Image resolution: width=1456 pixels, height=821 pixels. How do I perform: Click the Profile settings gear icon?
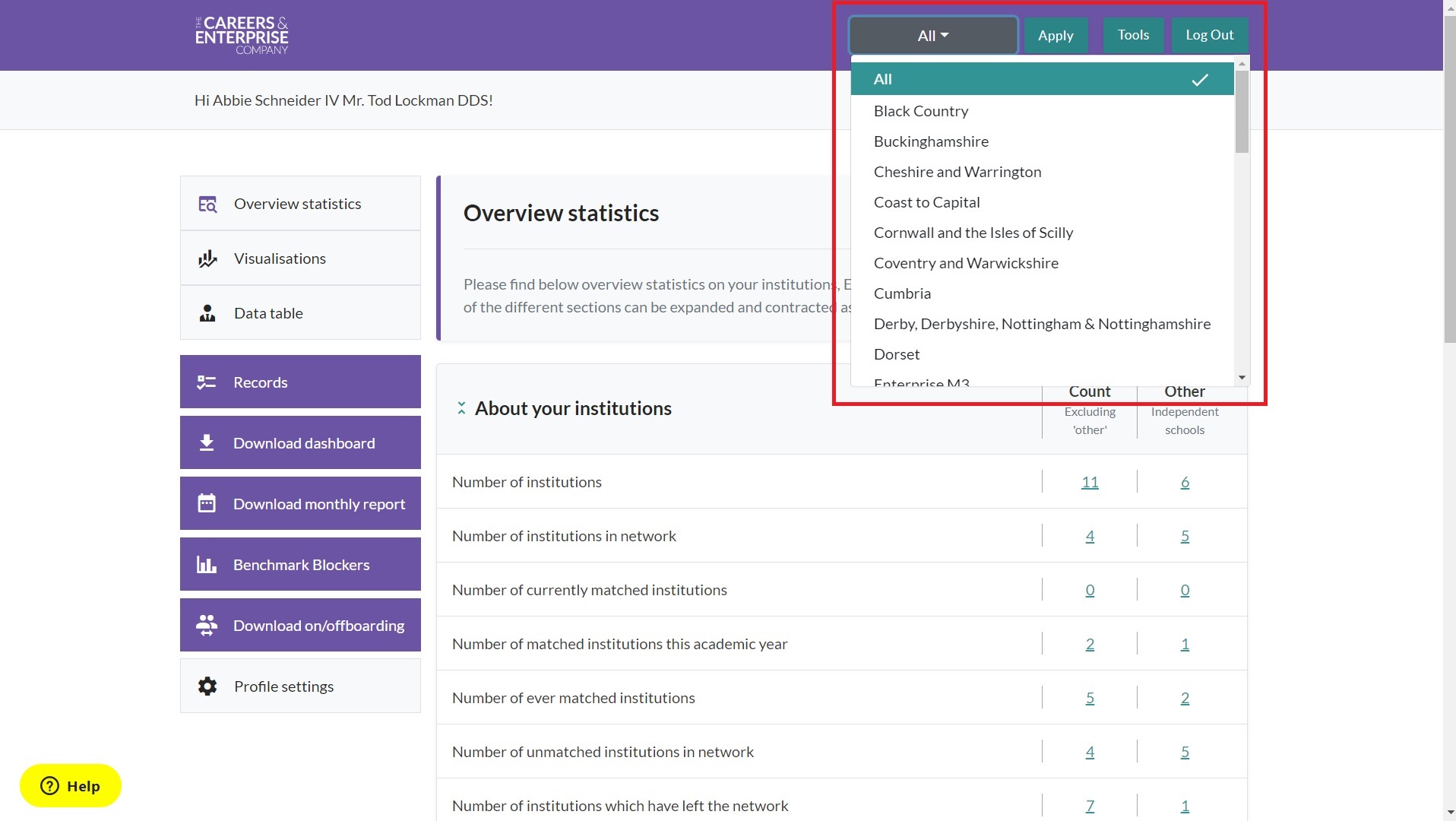207,686
